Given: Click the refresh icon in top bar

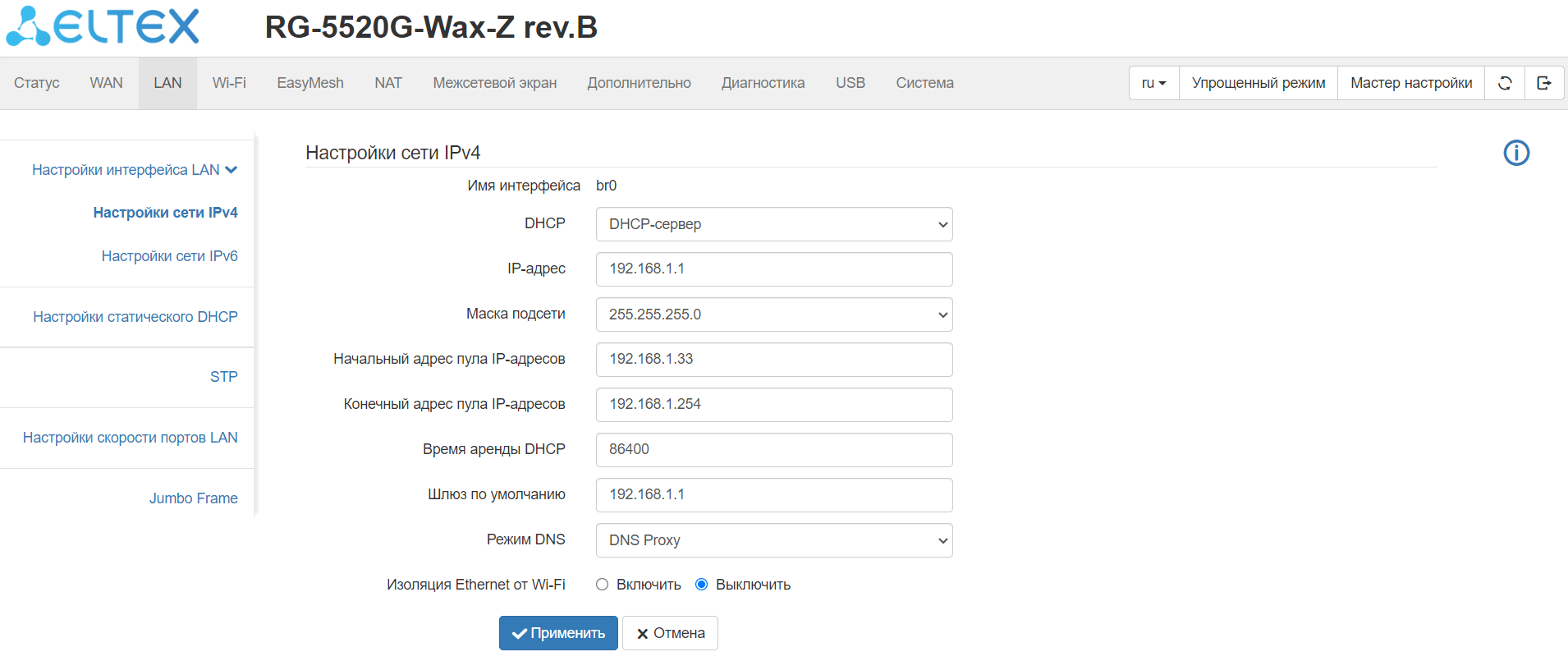Looking at the screenshot, I should coord(1505,83).
